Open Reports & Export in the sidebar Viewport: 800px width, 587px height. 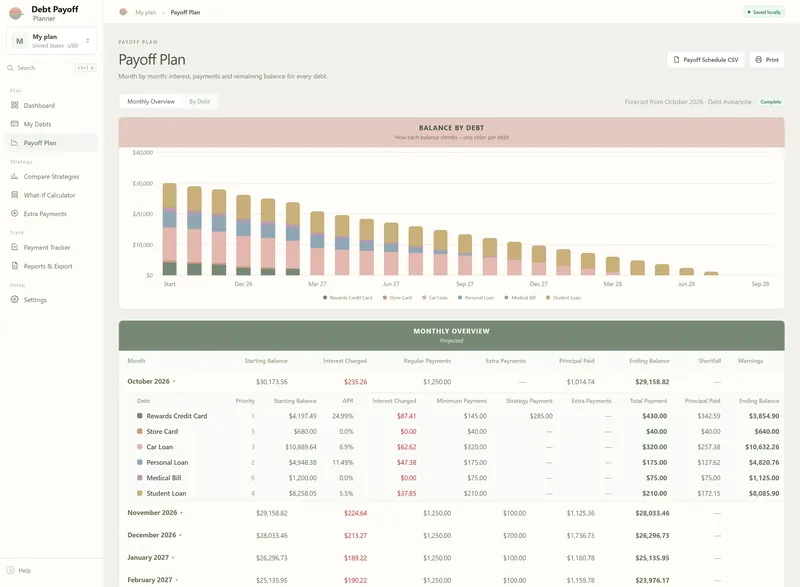[x=51, y=266]
